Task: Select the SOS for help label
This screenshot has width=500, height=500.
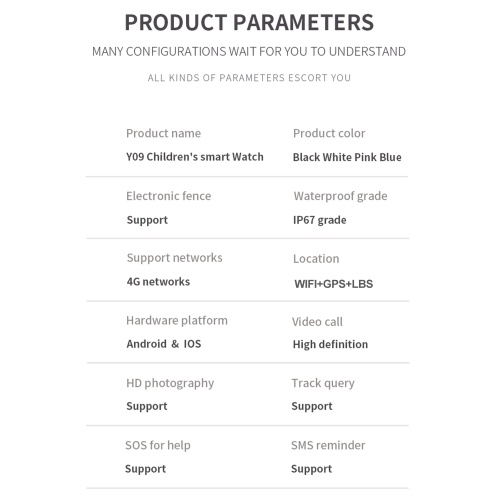Action: 158,445
